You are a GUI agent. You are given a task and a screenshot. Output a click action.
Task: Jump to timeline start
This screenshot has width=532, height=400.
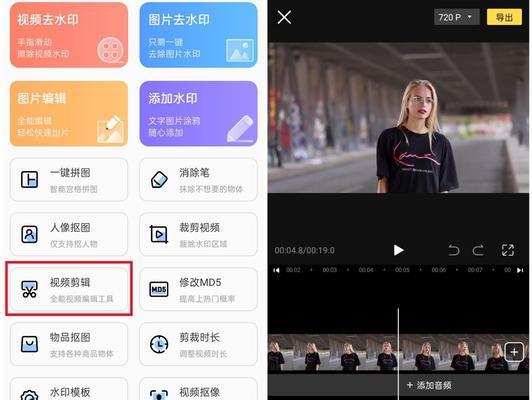coord(276,270)
